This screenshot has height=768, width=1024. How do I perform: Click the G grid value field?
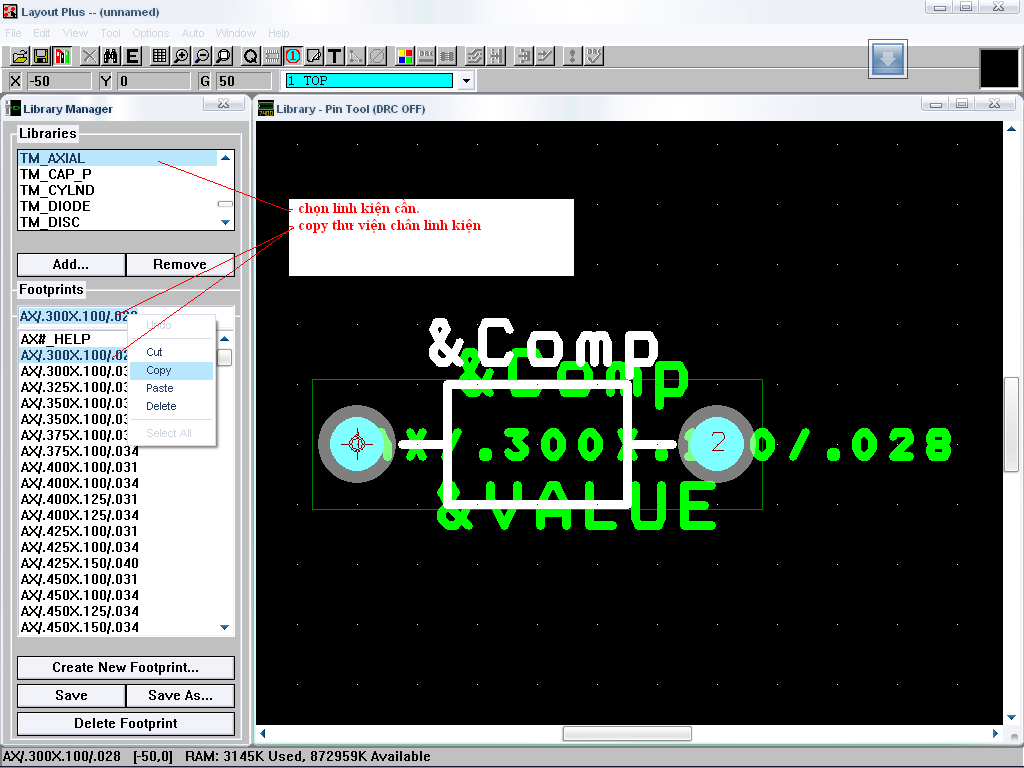point(244,81)
